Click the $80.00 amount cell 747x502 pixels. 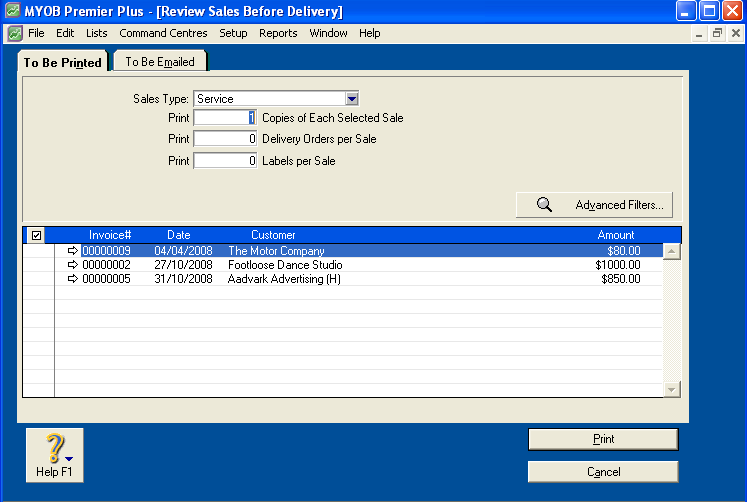pos(624,251)
